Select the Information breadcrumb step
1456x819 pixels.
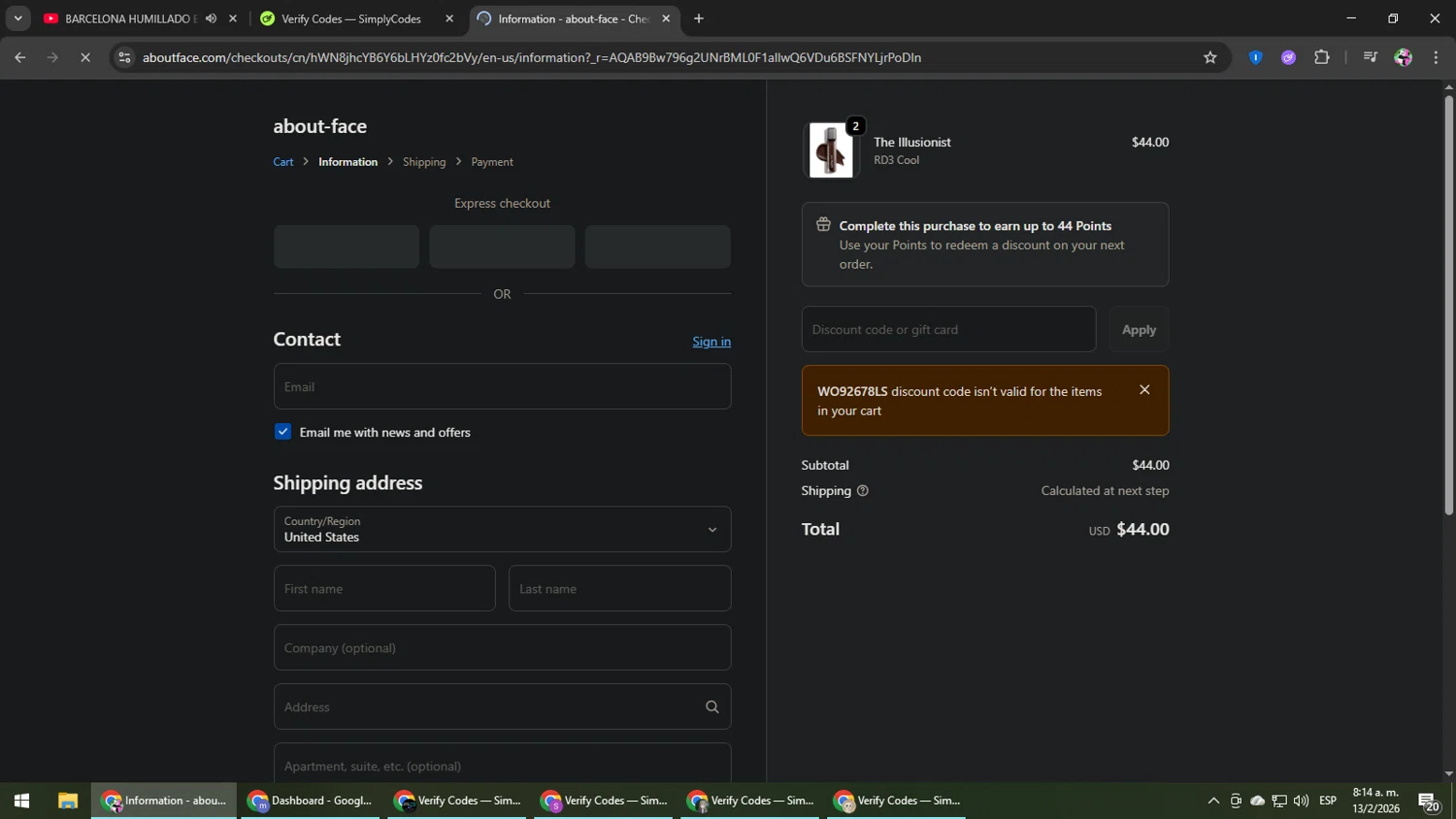tap(347, 162)
